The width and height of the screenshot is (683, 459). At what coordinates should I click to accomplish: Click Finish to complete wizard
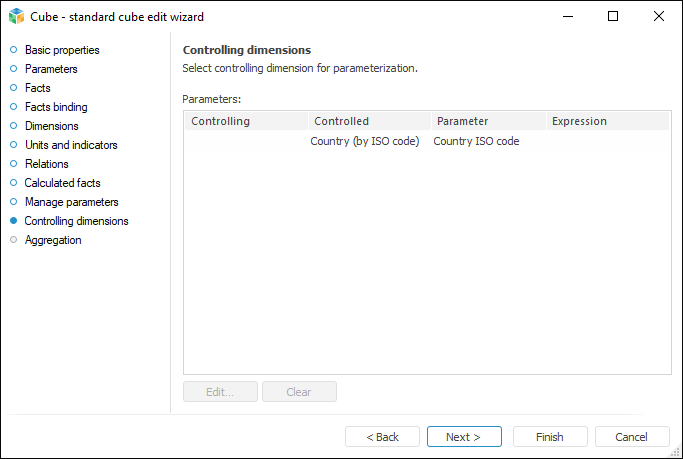pyautogui.click(x=549, y=437)
